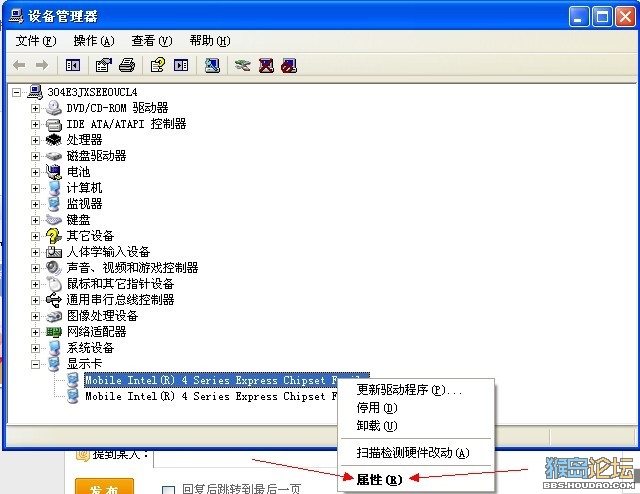Screen dimensions: 640x494
Task: Expand the 监视器 node
Action: click(x=36, y=204)
